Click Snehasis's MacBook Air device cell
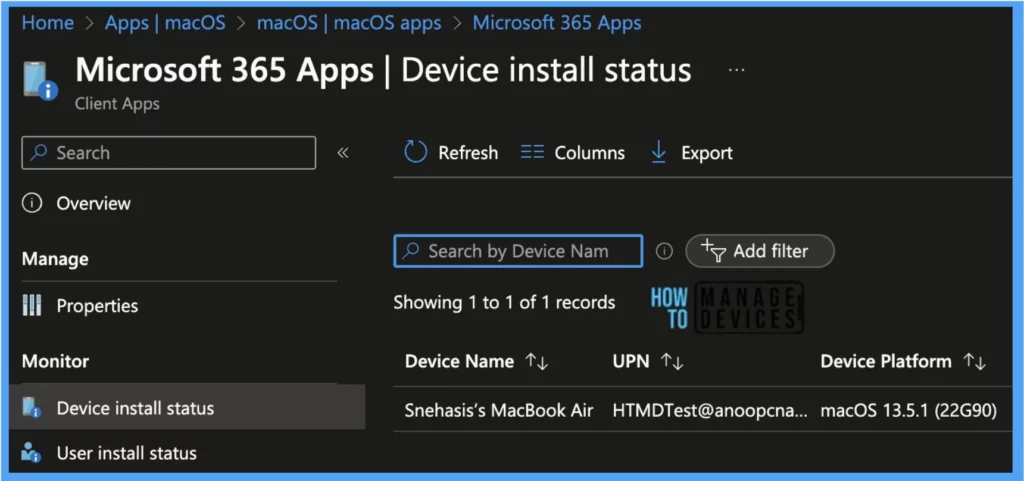Screen dimensions: 1024x481 pos(499,410)
